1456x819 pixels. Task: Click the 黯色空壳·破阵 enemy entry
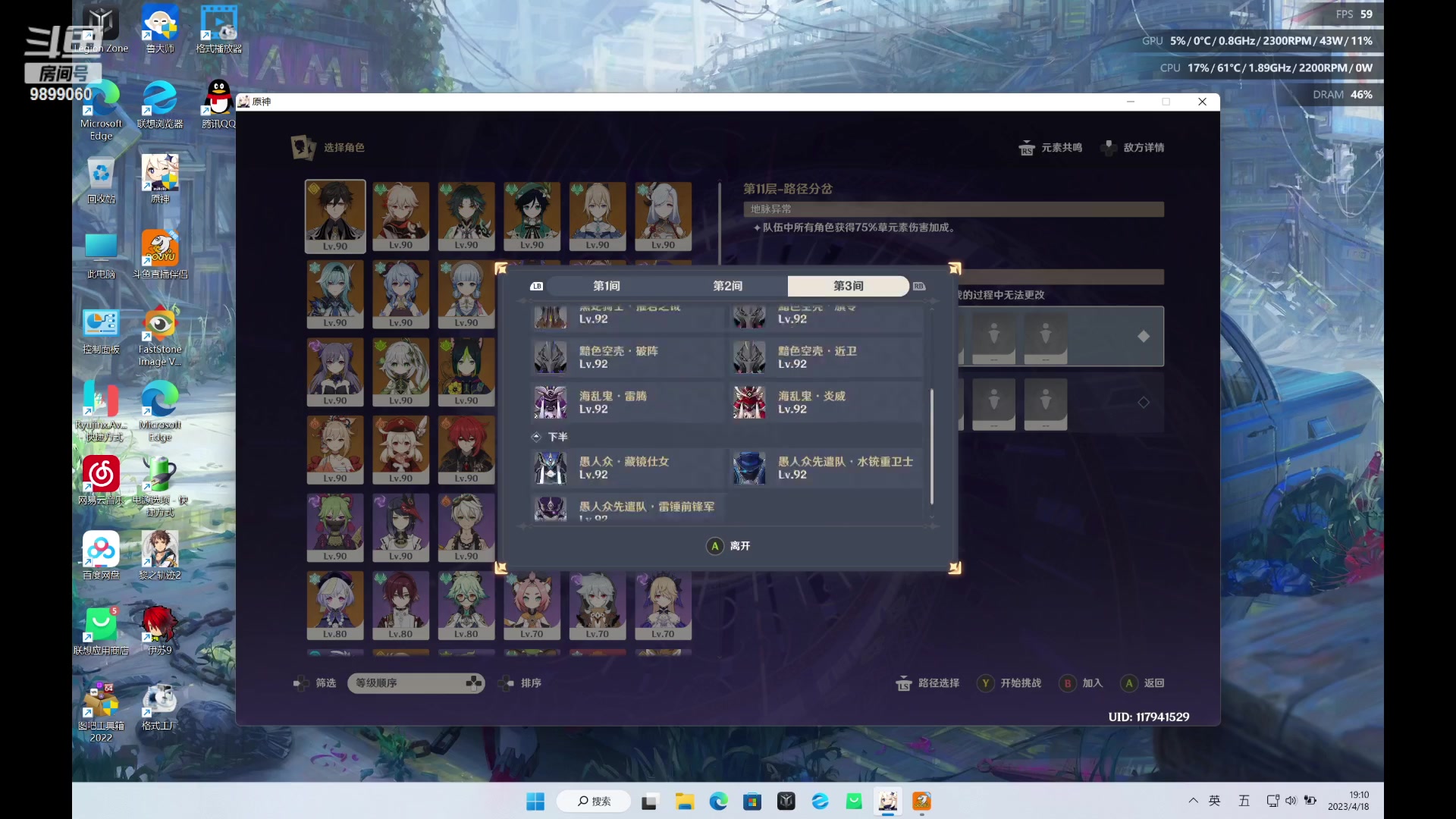point(628,357)
